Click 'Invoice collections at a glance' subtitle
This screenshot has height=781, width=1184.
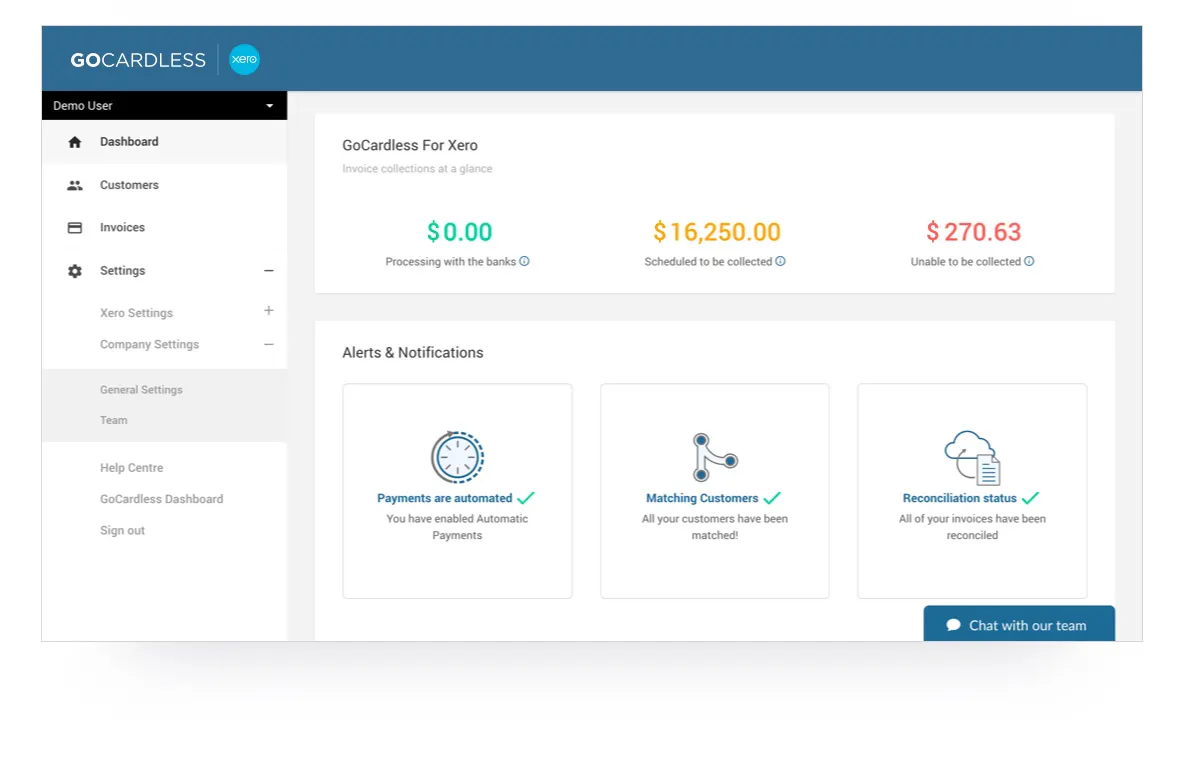[418, 169]
